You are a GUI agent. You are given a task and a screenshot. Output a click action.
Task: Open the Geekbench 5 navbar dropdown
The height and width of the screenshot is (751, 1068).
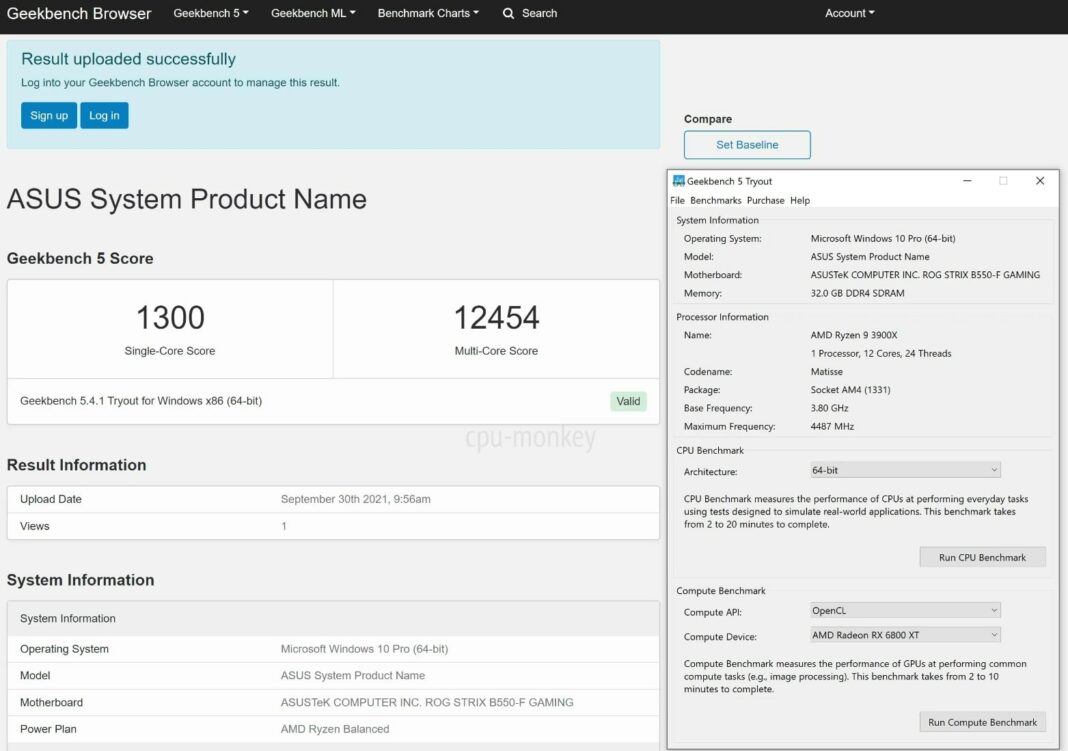pyautogui.click(x=211, y=14)
